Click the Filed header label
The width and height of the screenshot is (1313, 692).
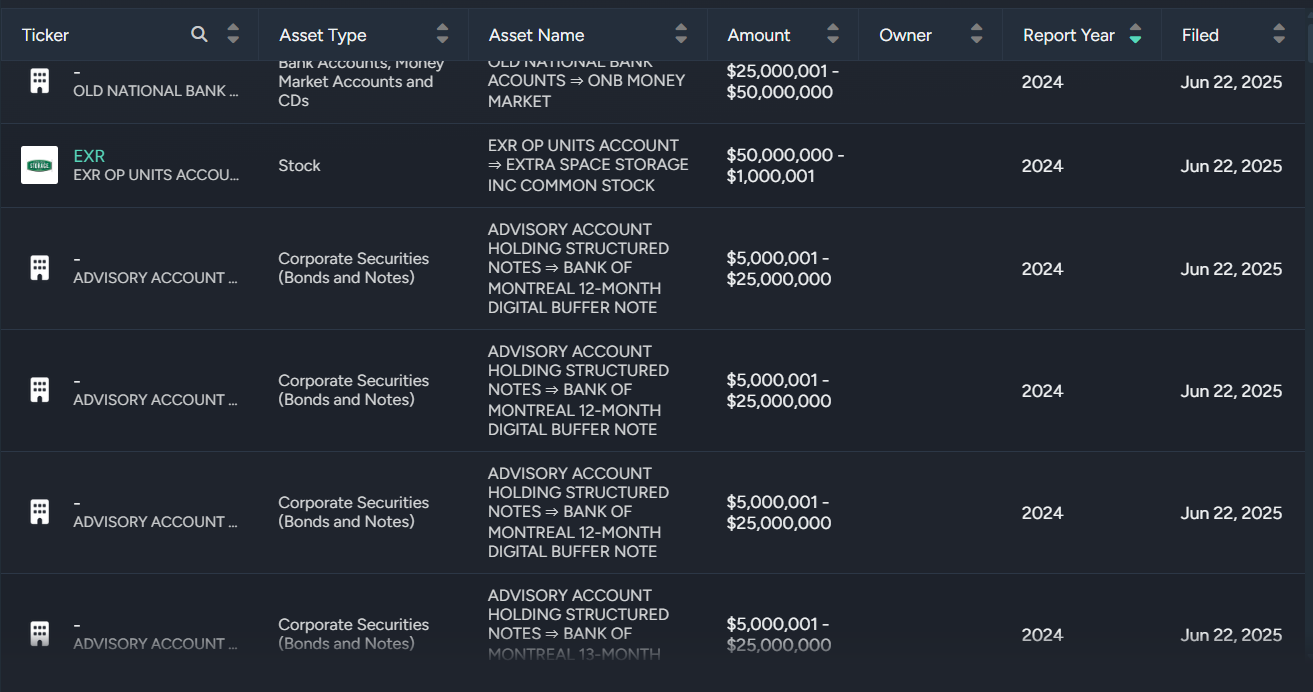[1200, 35]
